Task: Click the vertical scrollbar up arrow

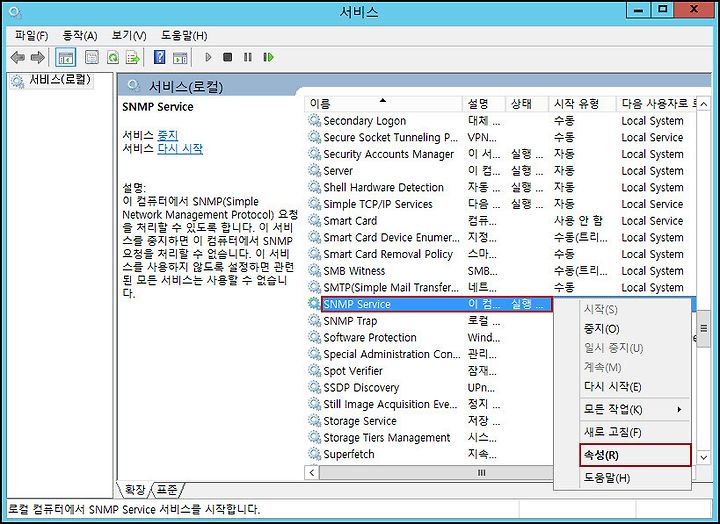Action: point(703,104)
